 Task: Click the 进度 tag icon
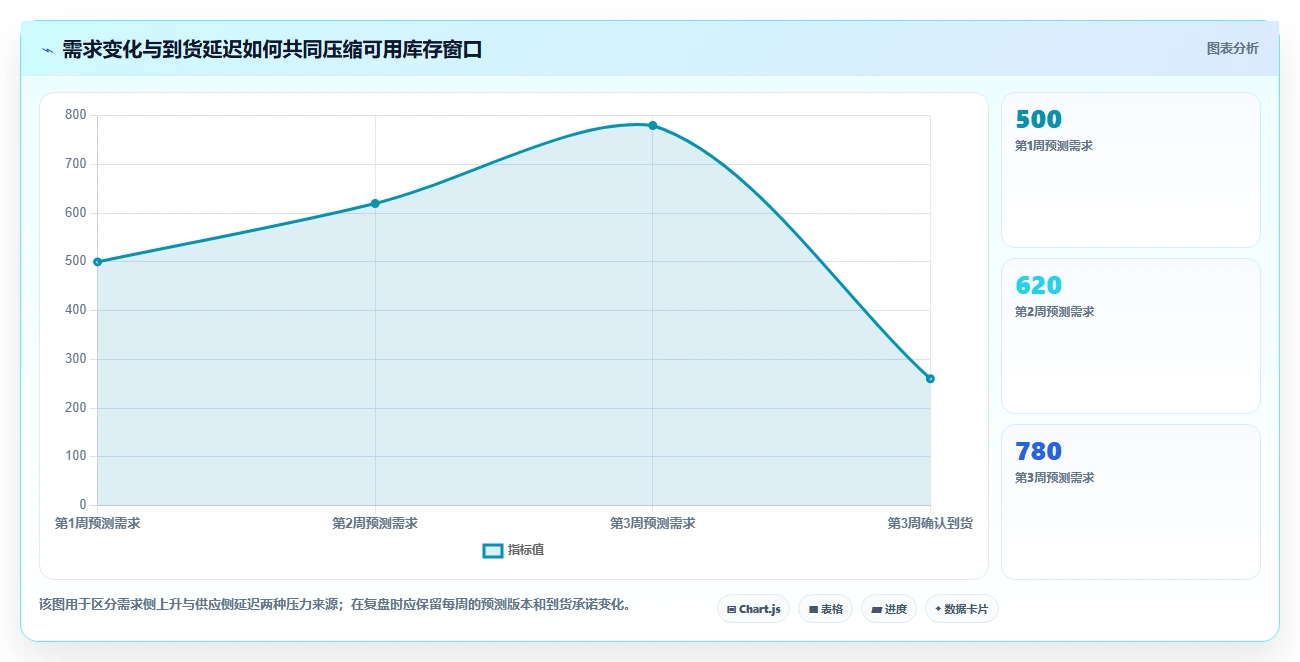tap(876, 609)
